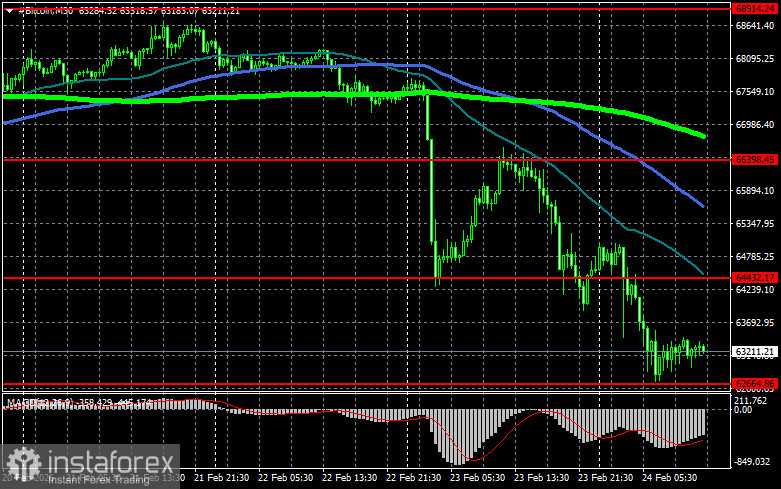Click the MACD scale value -849.032
The height and width of the screenshot is (489, 781).
click(x=752, y=462)
